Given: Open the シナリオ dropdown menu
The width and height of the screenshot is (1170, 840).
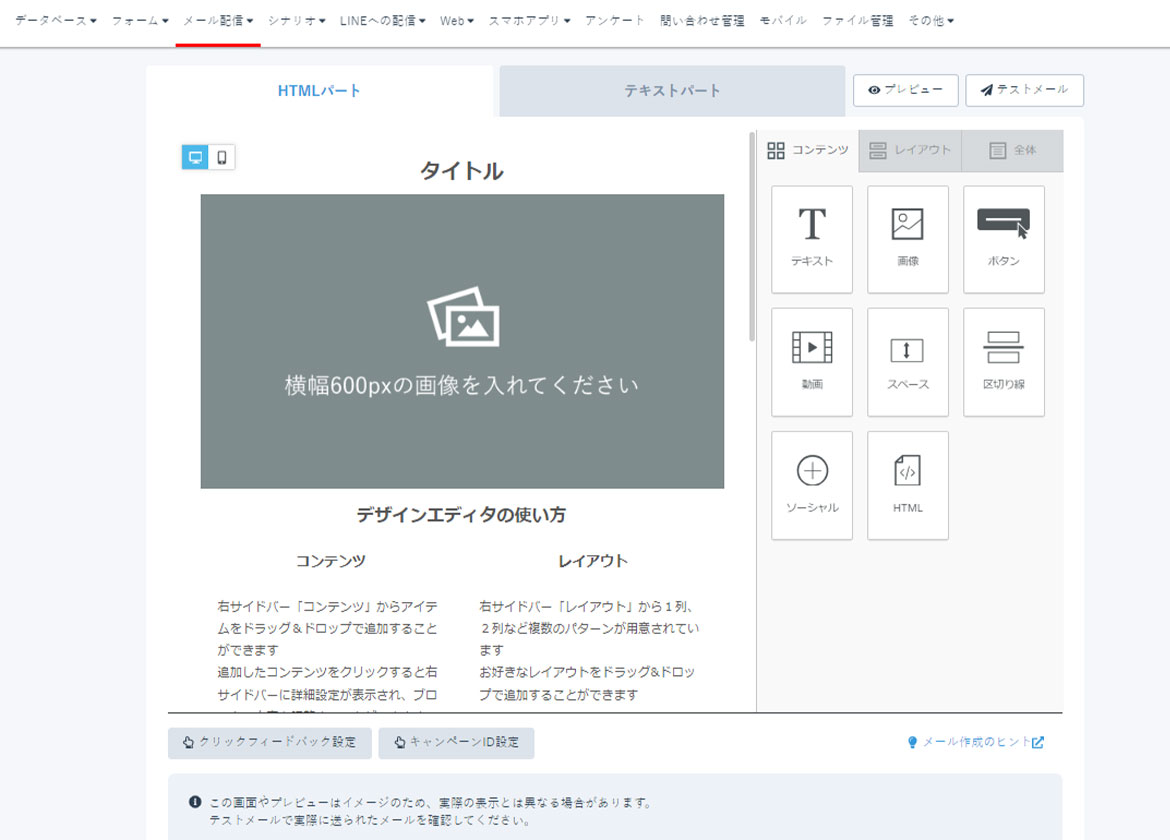Looking at the screenshot, I should pyautogui.click(x=297, y=21).
